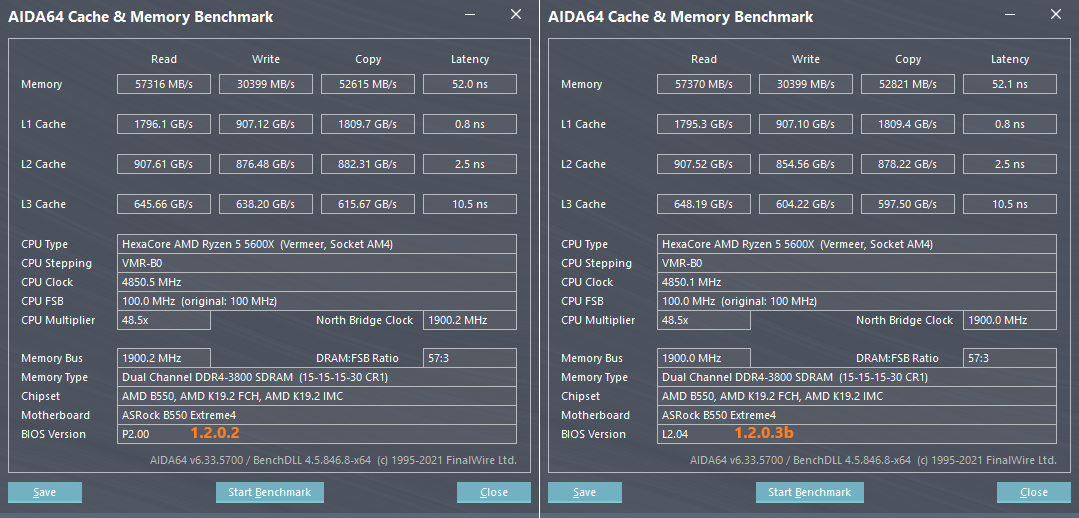1079x518 pixels.
Task: Click the L3 Cache Read cell 645.66 GB/s
Action: tap(164, 204)
